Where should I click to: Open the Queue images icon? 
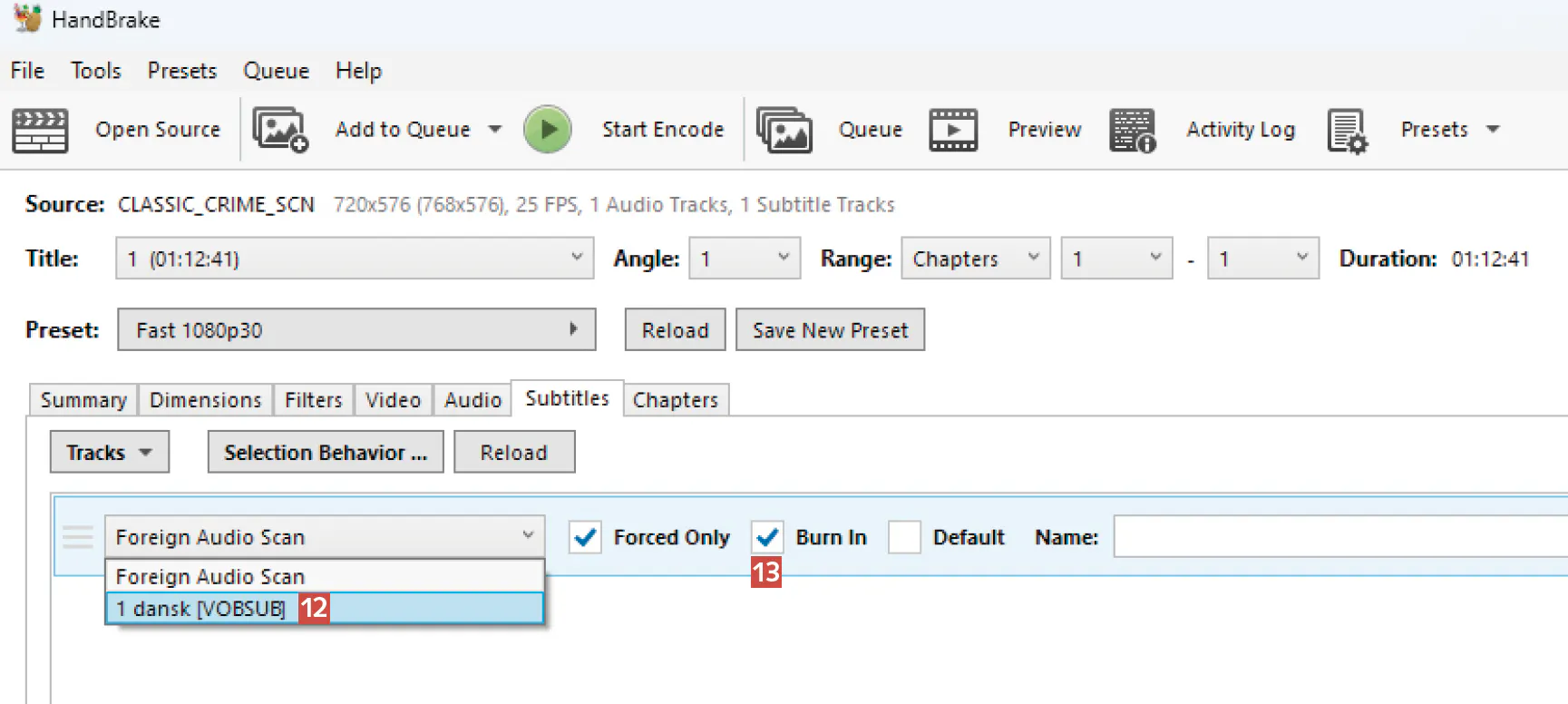tap(784, 130)
